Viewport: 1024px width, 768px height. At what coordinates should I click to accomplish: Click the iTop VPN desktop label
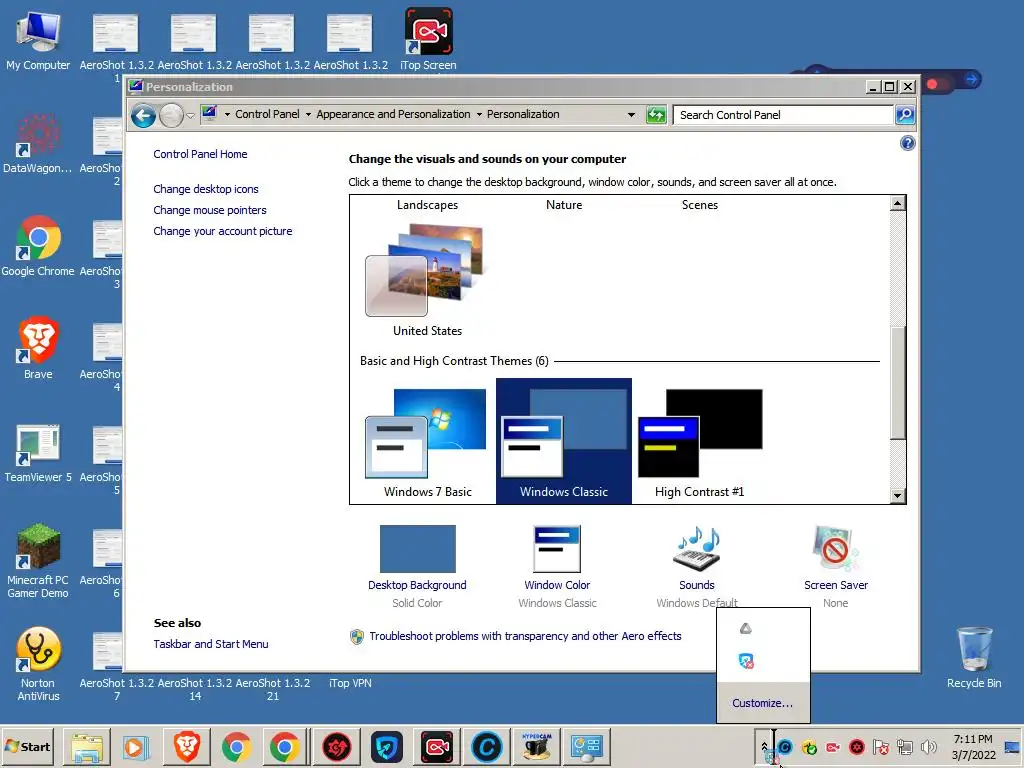coord(350,683)
